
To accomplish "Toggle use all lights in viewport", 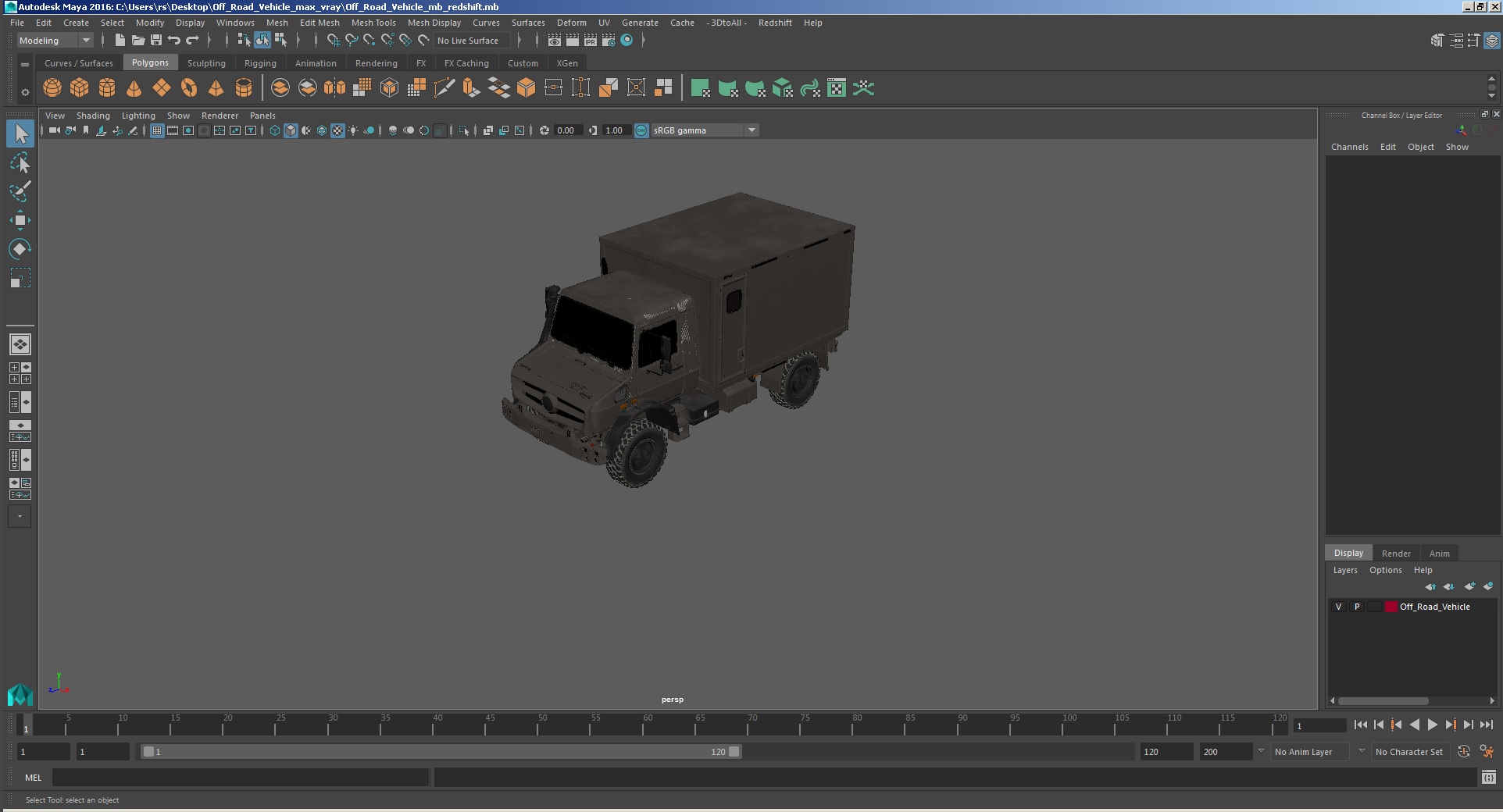I will click(x=353, y=130).
